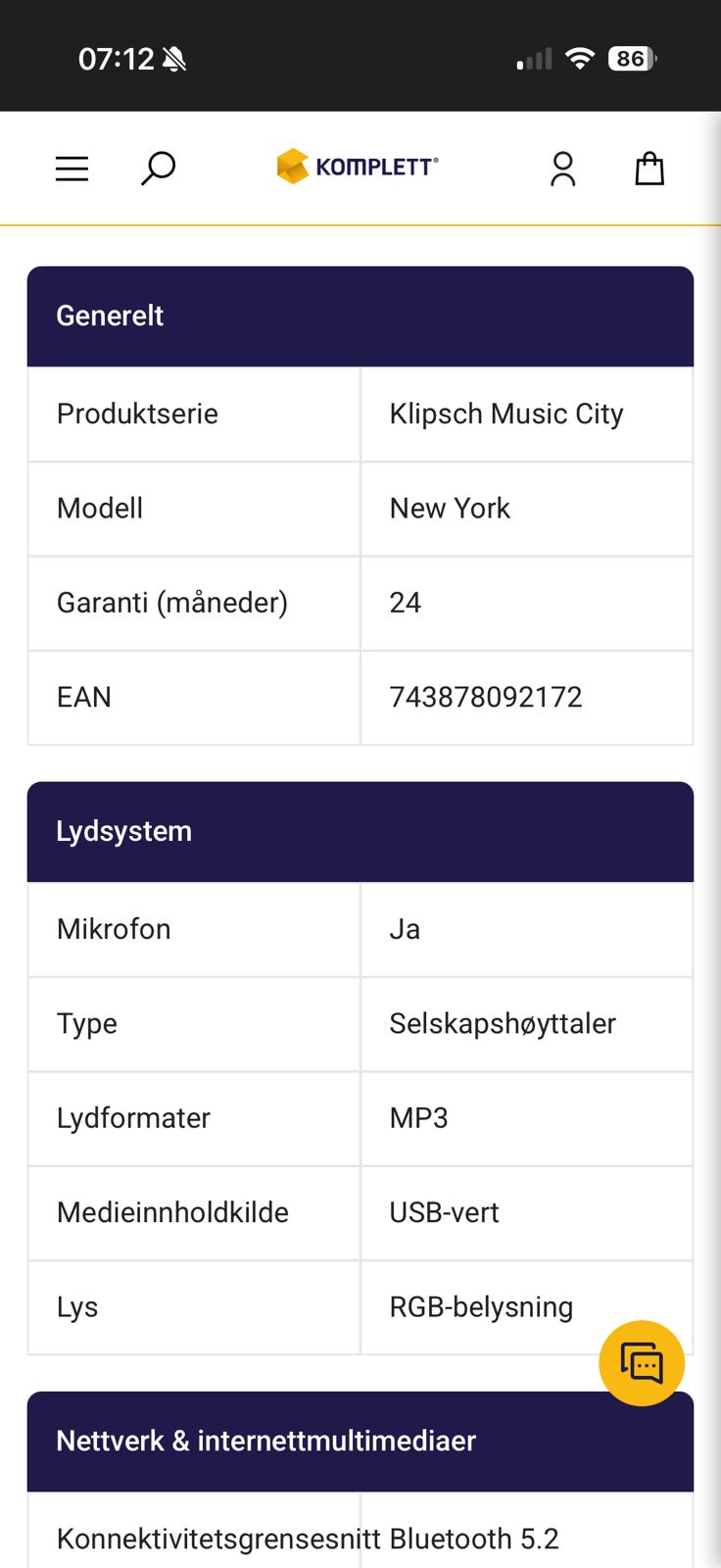The image size is (721, 1568).
Task: Tap the search magnifier icon
Action: 158,169
